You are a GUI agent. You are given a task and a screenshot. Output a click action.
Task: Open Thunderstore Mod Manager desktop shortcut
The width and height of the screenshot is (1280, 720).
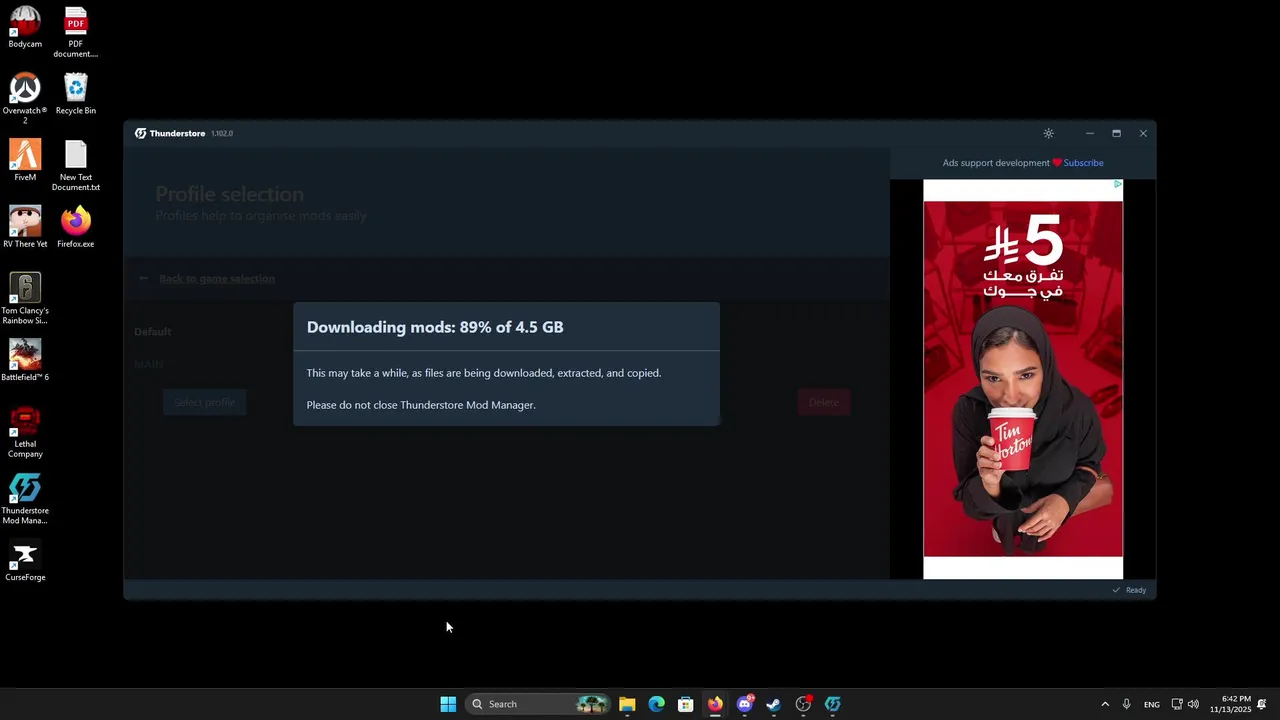tap(25, 498)
